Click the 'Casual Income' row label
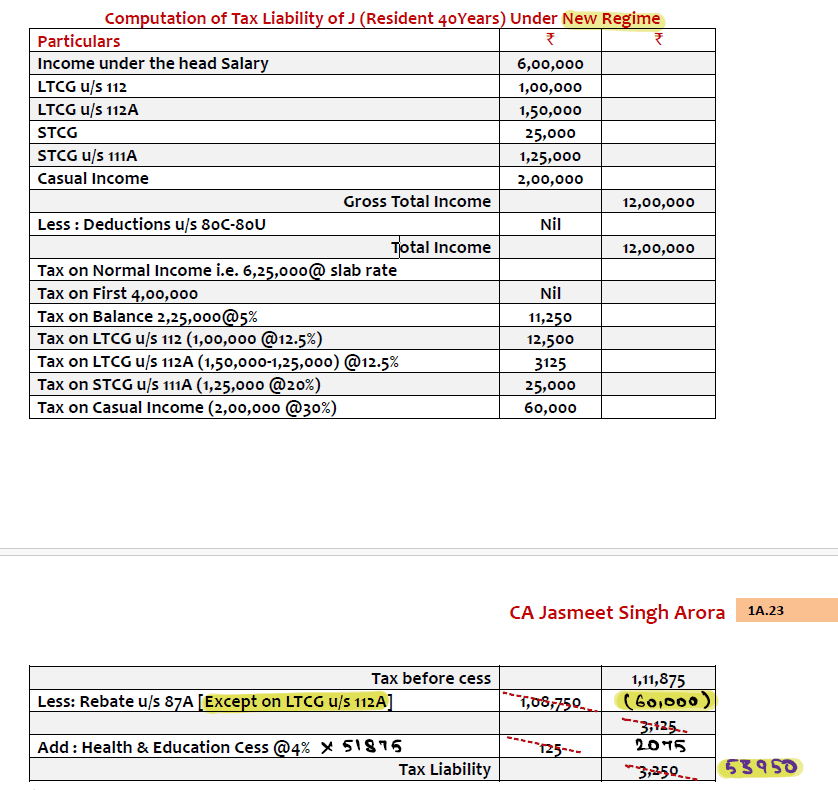The height and width of the screenshot is (790, 838). (93, 179)
